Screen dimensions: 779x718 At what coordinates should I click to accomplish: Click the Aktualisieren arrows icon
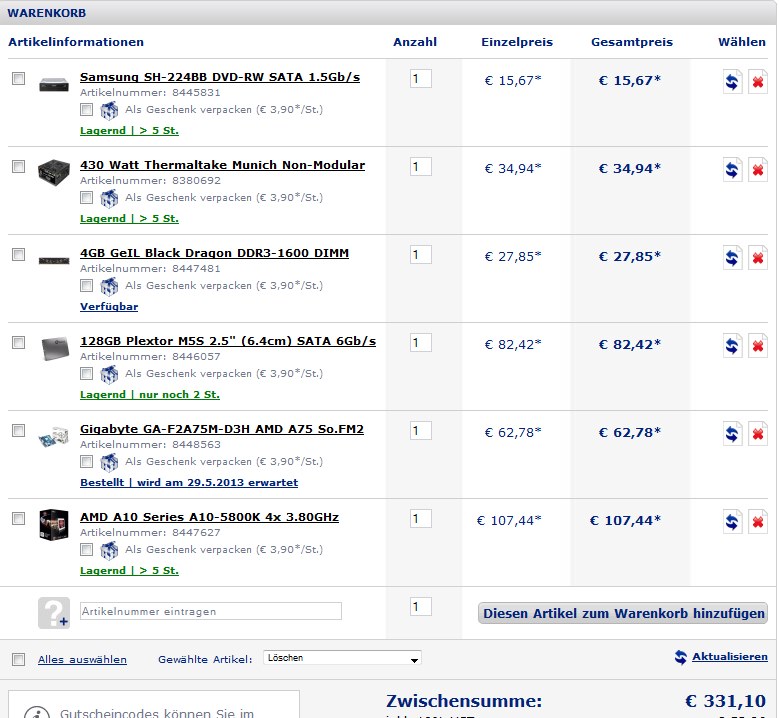(x=681, y=657)
